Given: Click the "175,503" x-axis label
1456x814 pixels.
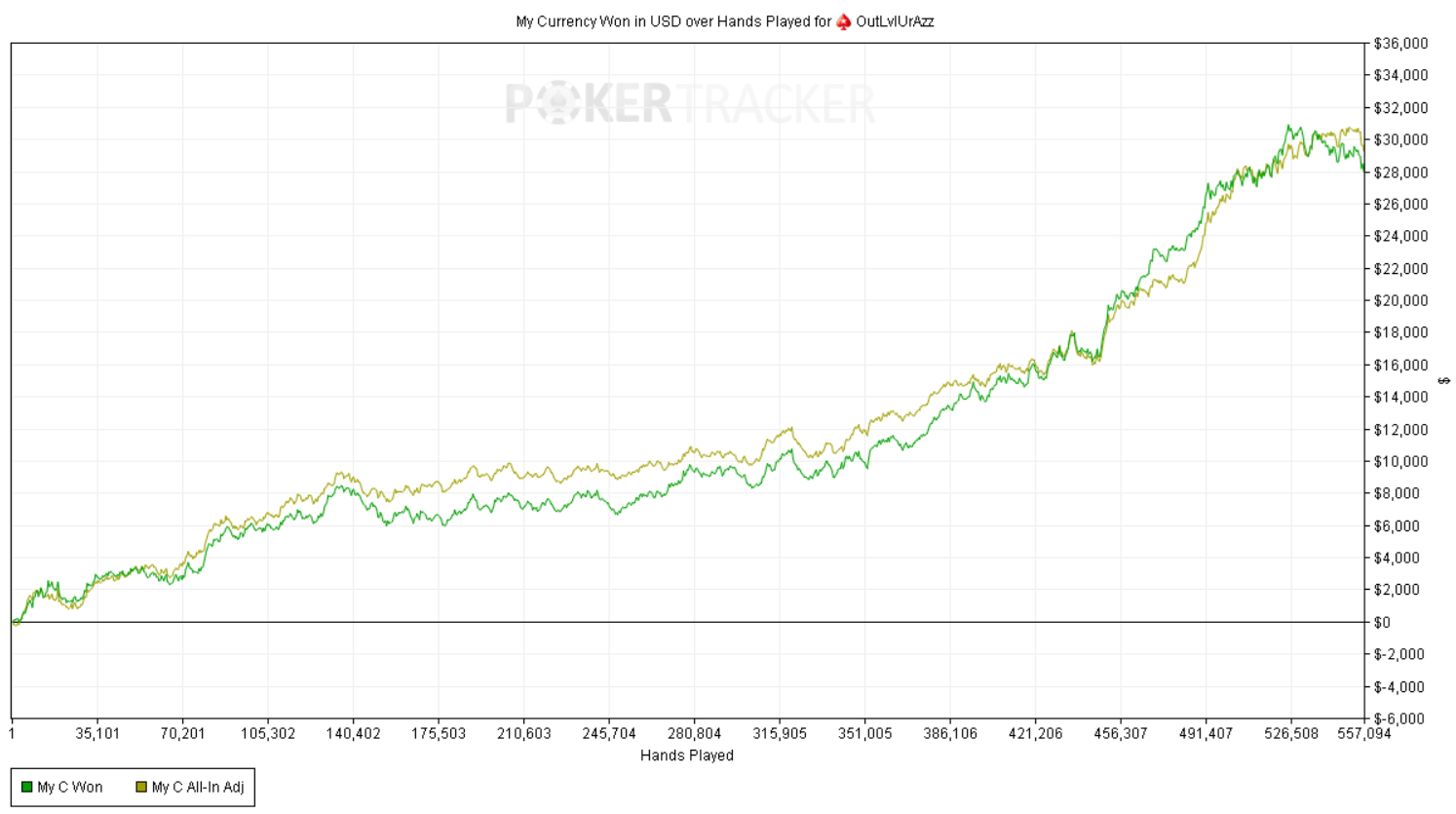Looking at the screenshot, I should pos(439,733).
